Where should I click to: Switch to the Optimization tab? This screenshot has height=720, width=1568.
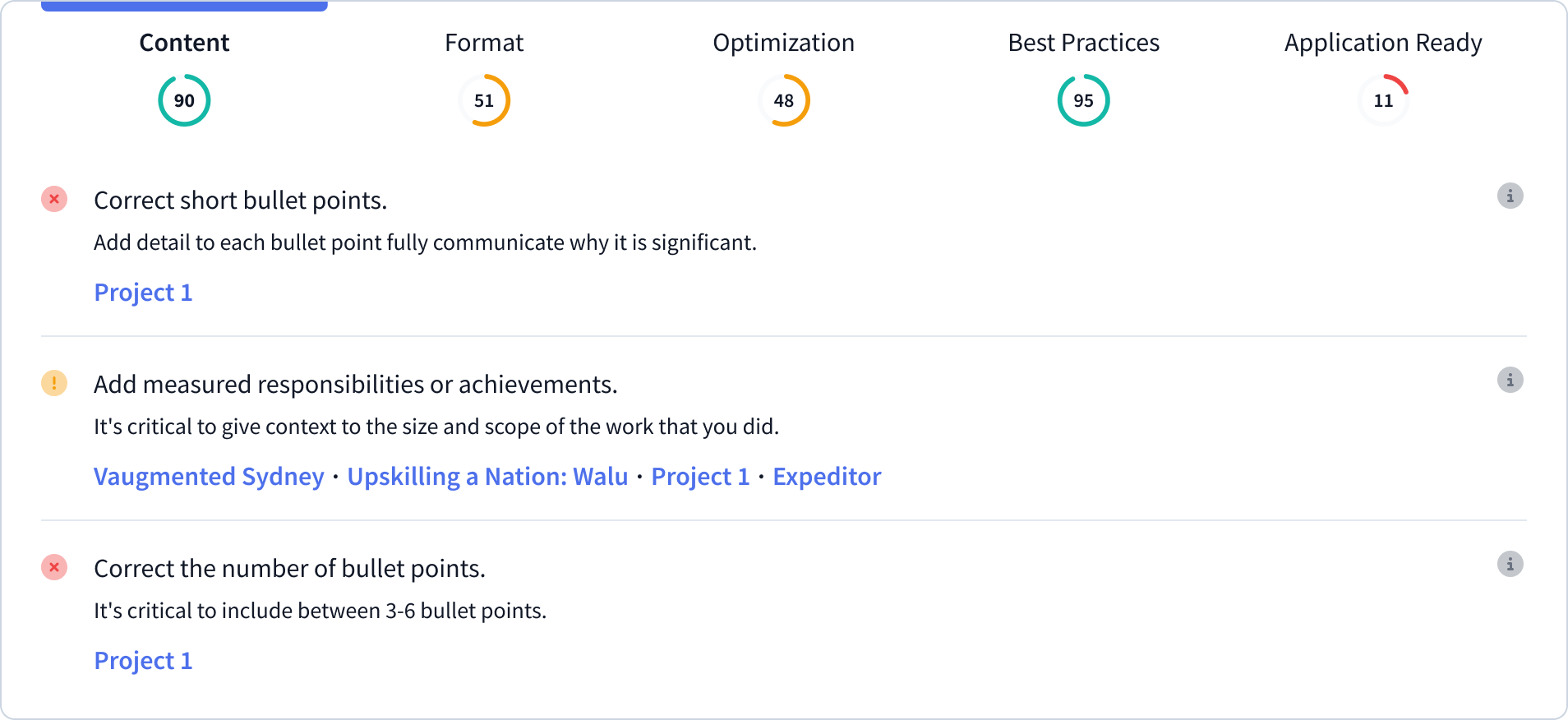784,43
